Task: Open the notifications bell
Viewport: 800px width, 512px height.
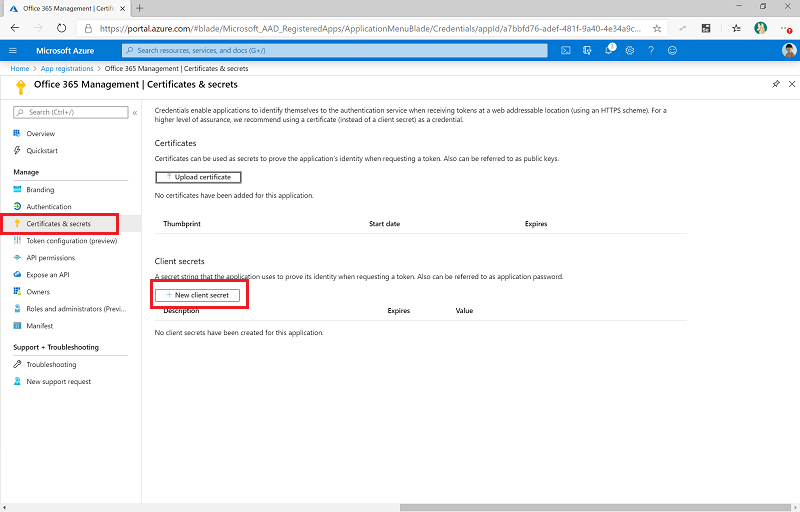Action: [x=609, y=50]
